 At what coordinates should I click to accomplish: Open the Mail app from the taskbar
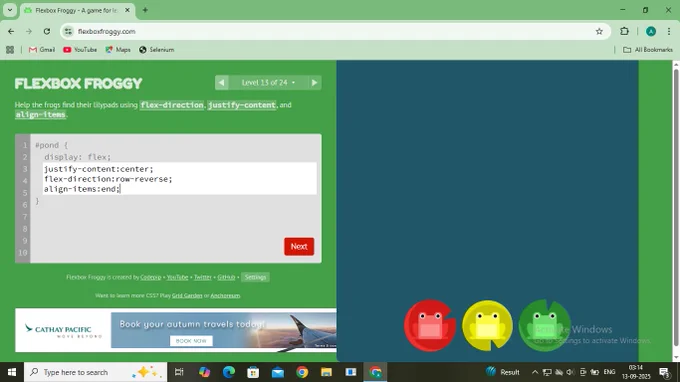pyautogui.click(x=278, y=372)
